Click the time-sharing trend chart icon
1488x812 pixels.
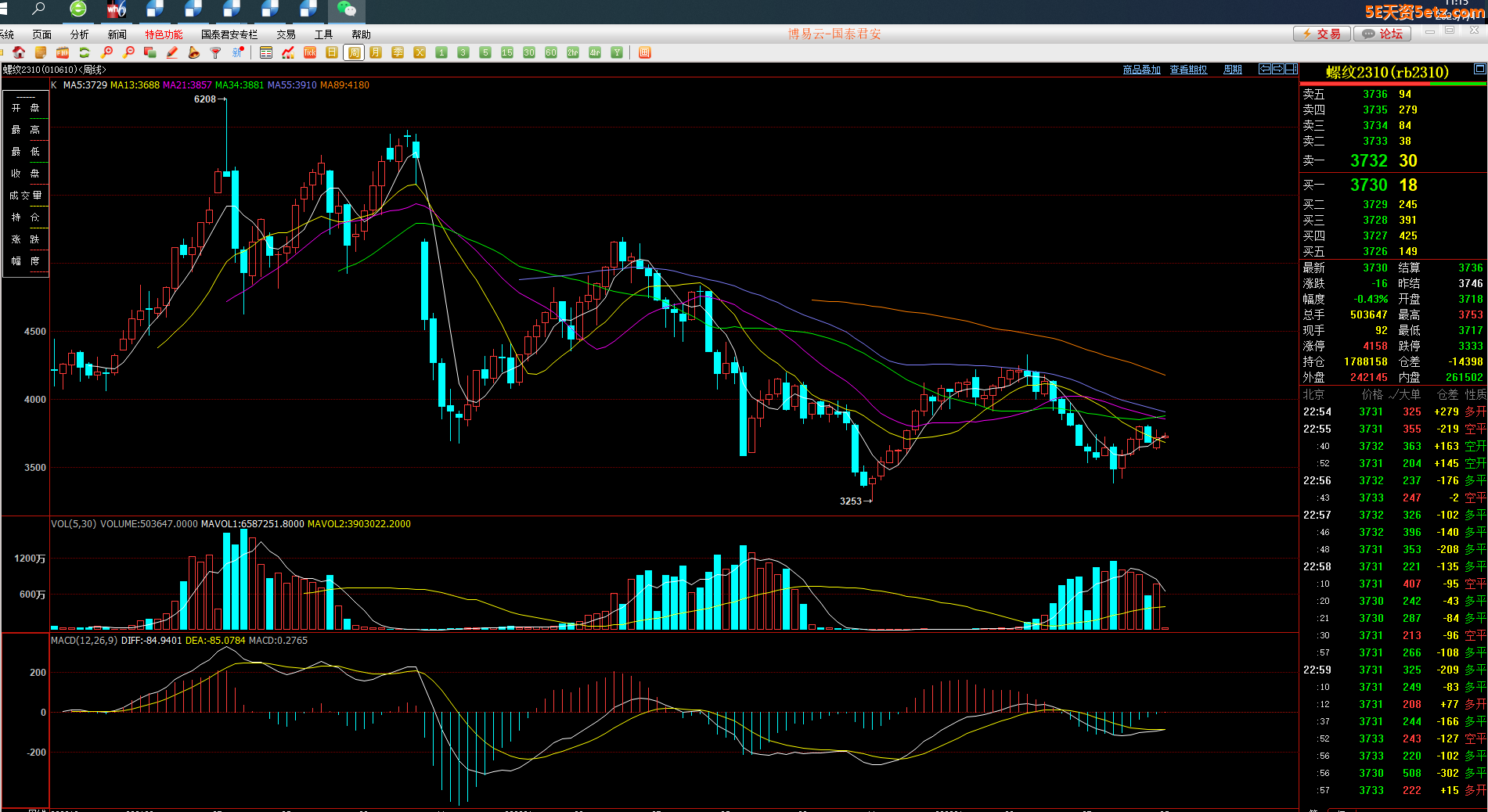click(288, 52)
